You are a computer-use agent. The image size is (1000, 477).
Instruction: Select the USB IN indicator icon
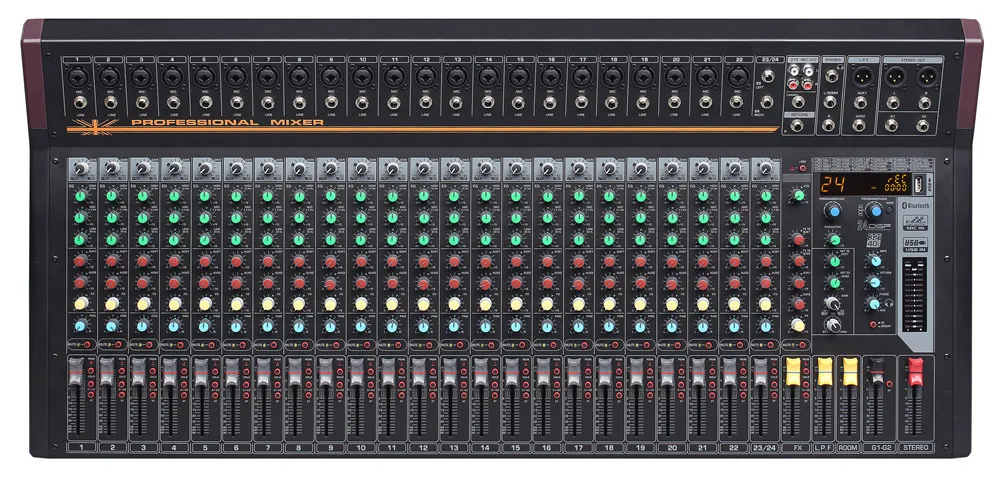tap(915, 244)
